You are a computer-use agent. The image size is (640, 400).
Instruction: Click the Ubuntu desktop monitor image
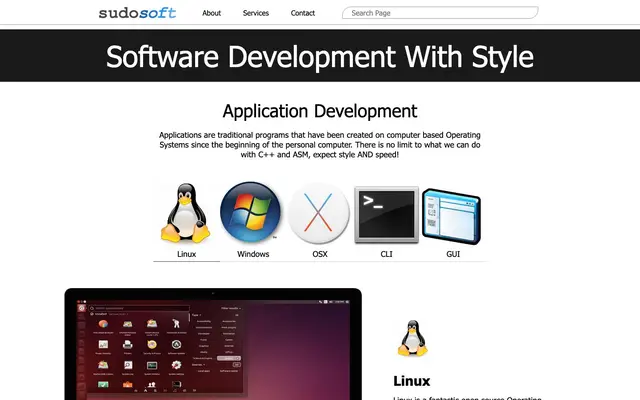pyautogui.click(x=213, y=344)
